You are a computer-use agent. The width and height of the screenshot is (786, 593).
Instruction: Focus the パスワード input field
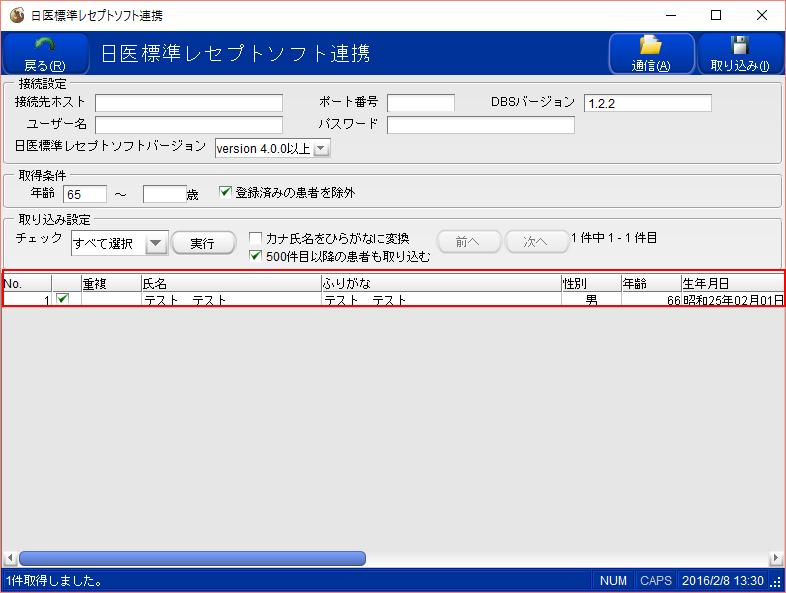481,125
